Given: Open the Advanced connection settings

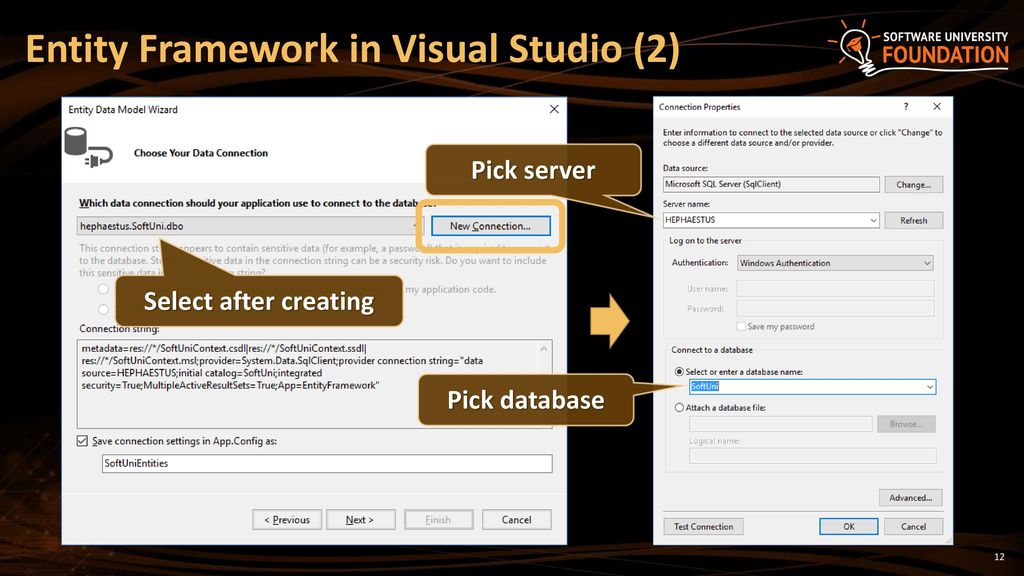Looking at the screenshot, I should click(910, 498).
